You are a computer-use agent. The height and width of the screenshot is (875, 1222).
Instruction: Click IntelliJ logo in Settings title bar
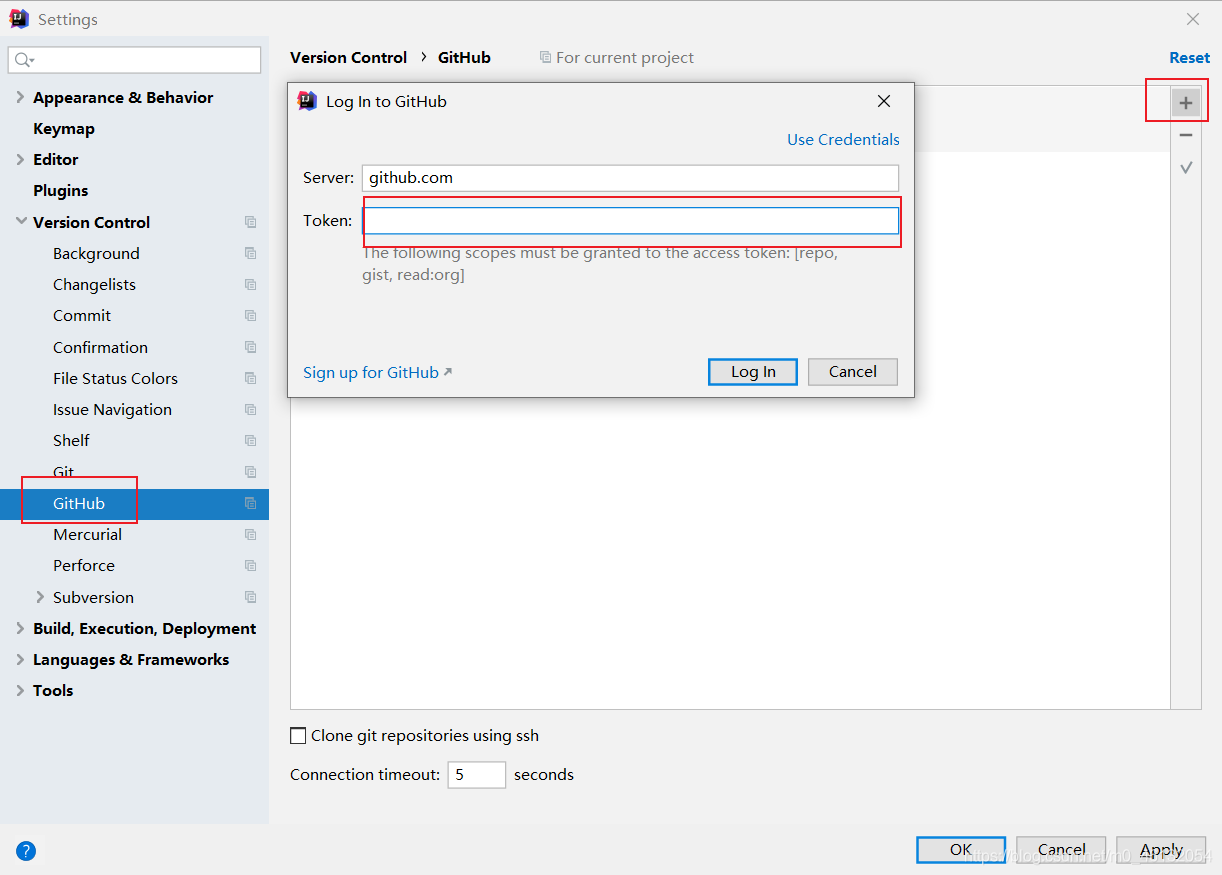19,19
